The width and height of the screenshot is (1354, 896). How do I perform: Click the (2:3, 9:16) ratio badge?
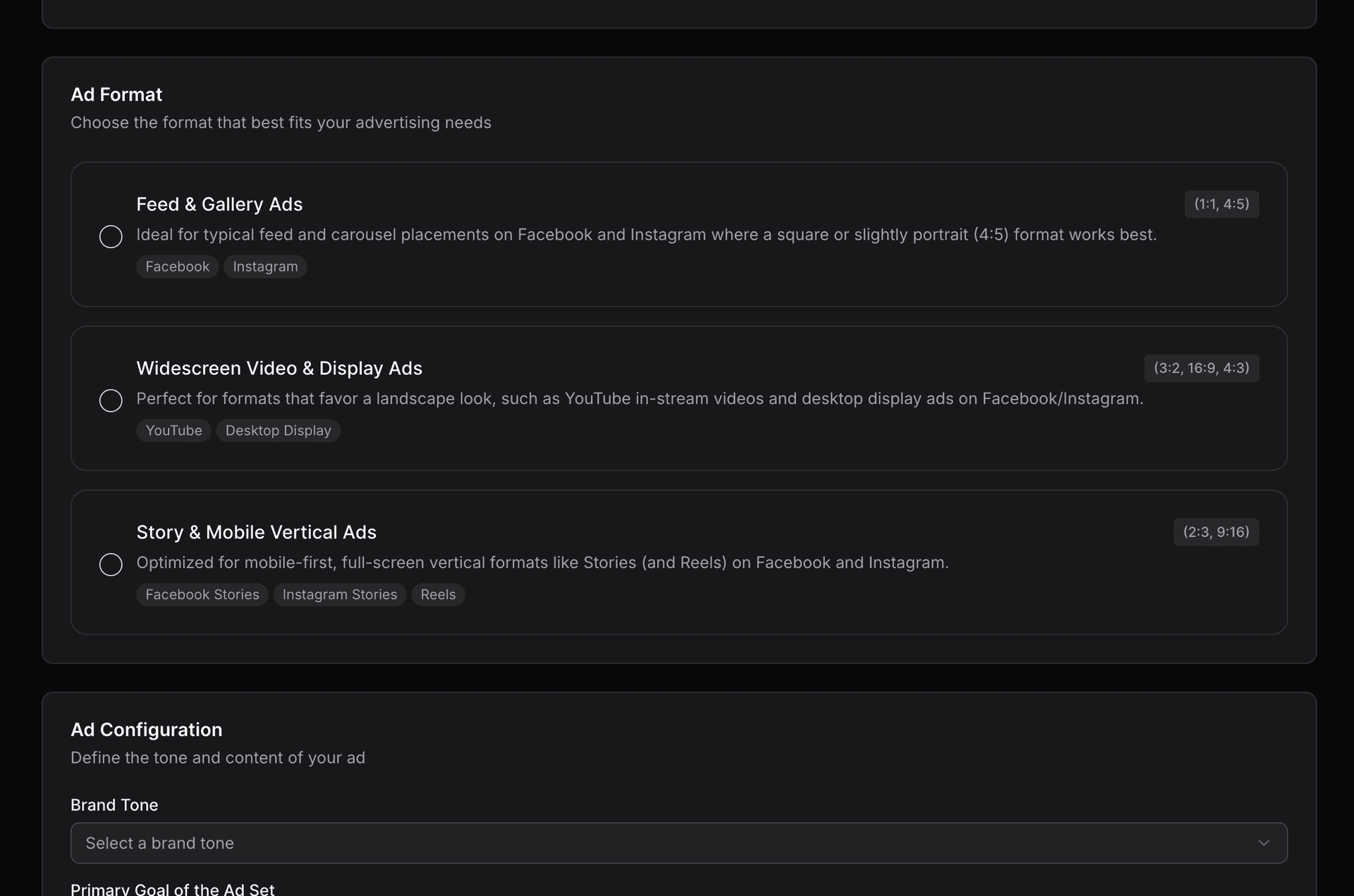(1216, 532)
